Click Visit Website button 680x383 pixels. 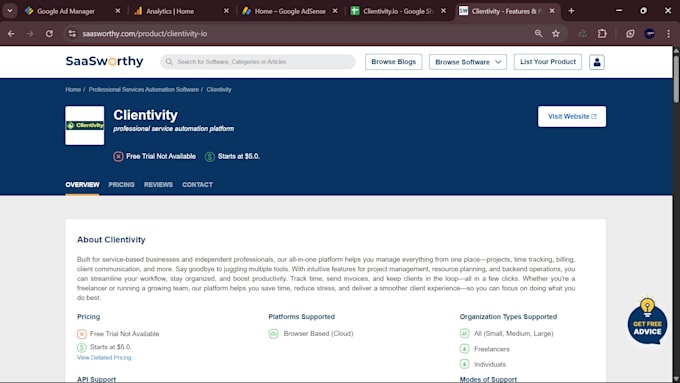tap(572, 116)
